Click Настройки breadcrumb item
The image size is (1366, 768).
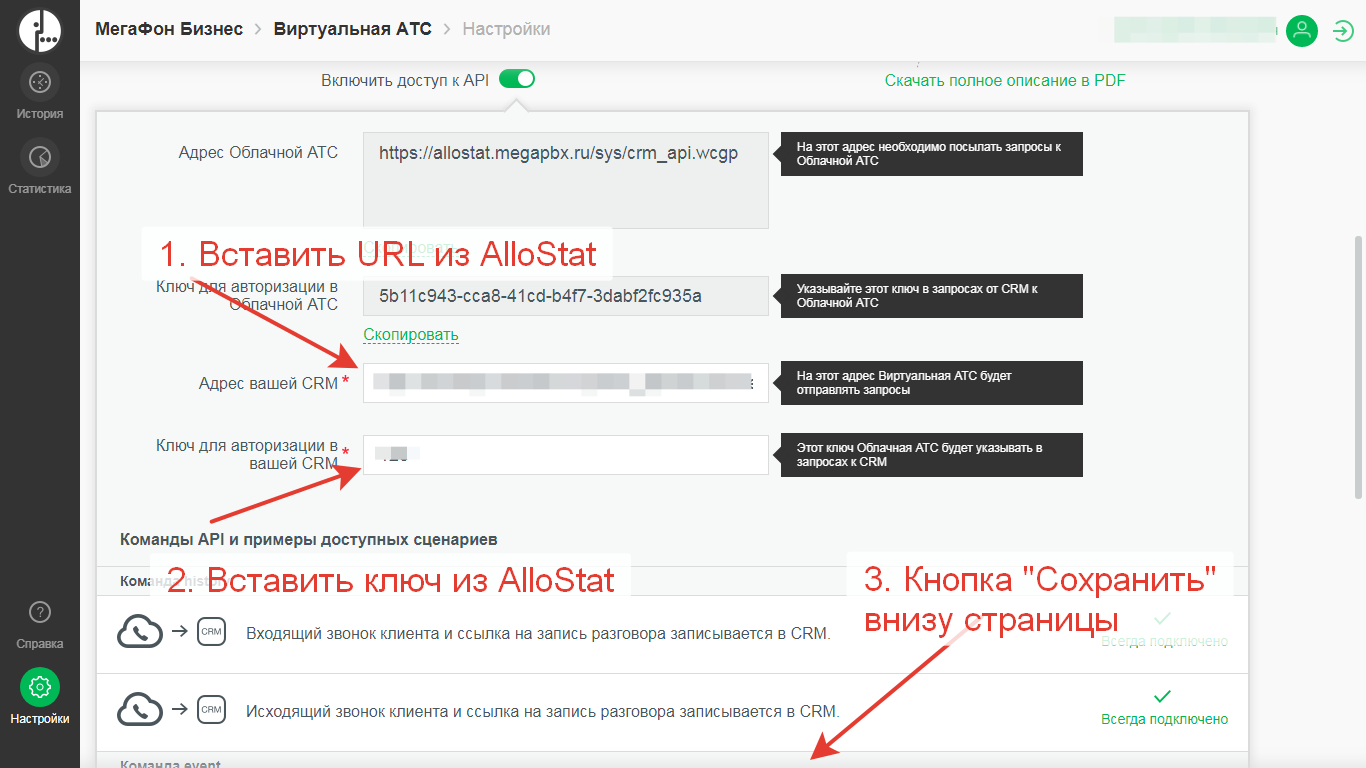[x=506, y=29]
